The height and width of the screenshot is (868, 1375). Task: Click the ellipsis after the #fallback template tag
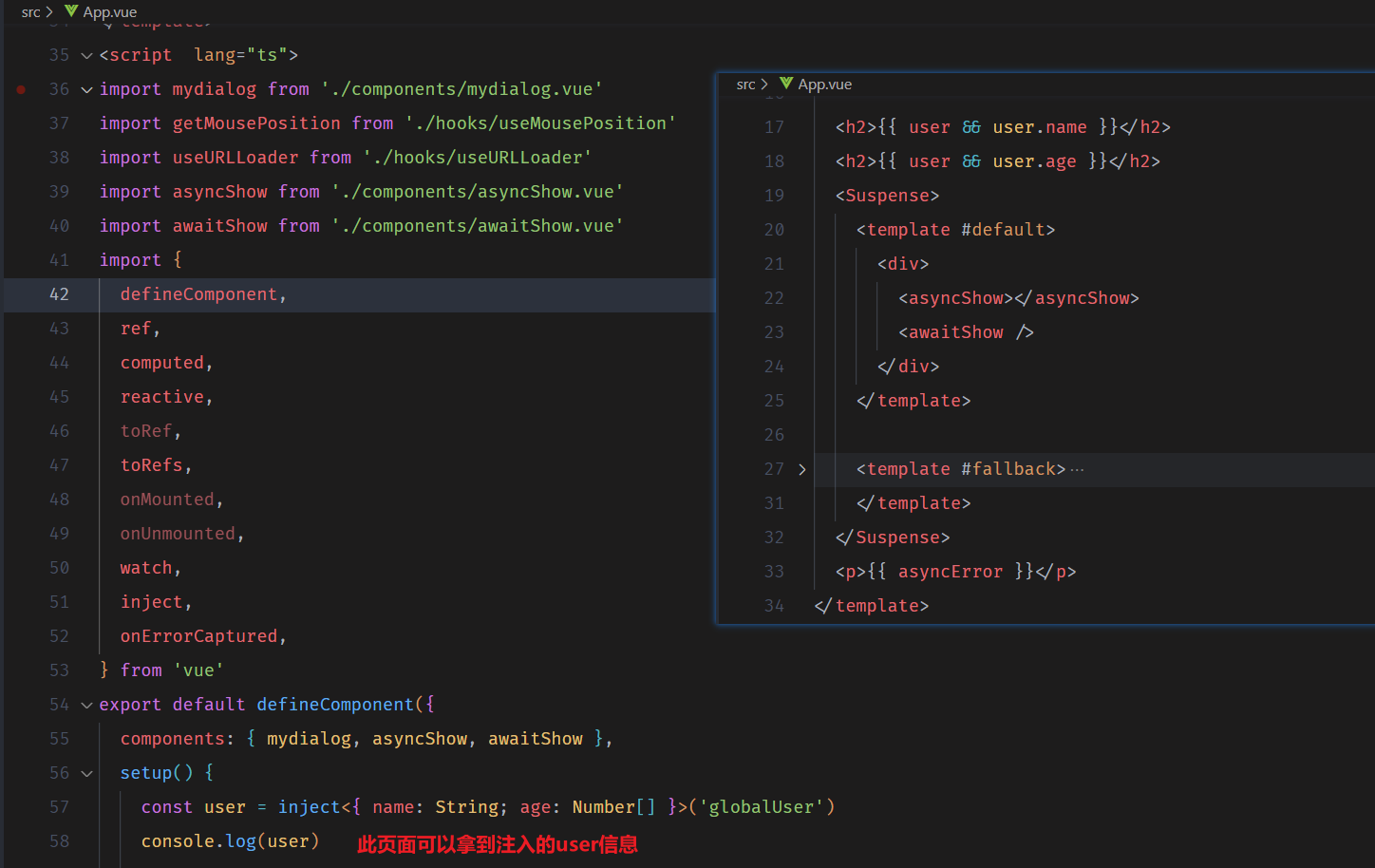coord(1077,469)
